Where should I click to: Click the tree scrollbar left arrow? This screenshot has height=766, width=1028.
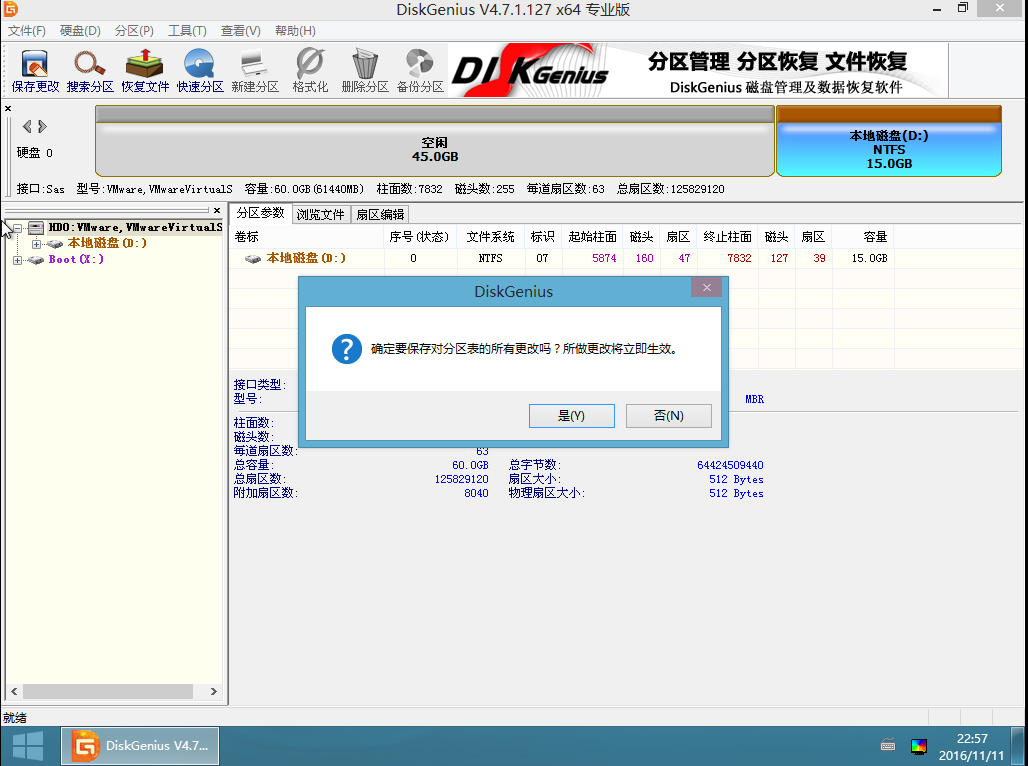point(14,691)
